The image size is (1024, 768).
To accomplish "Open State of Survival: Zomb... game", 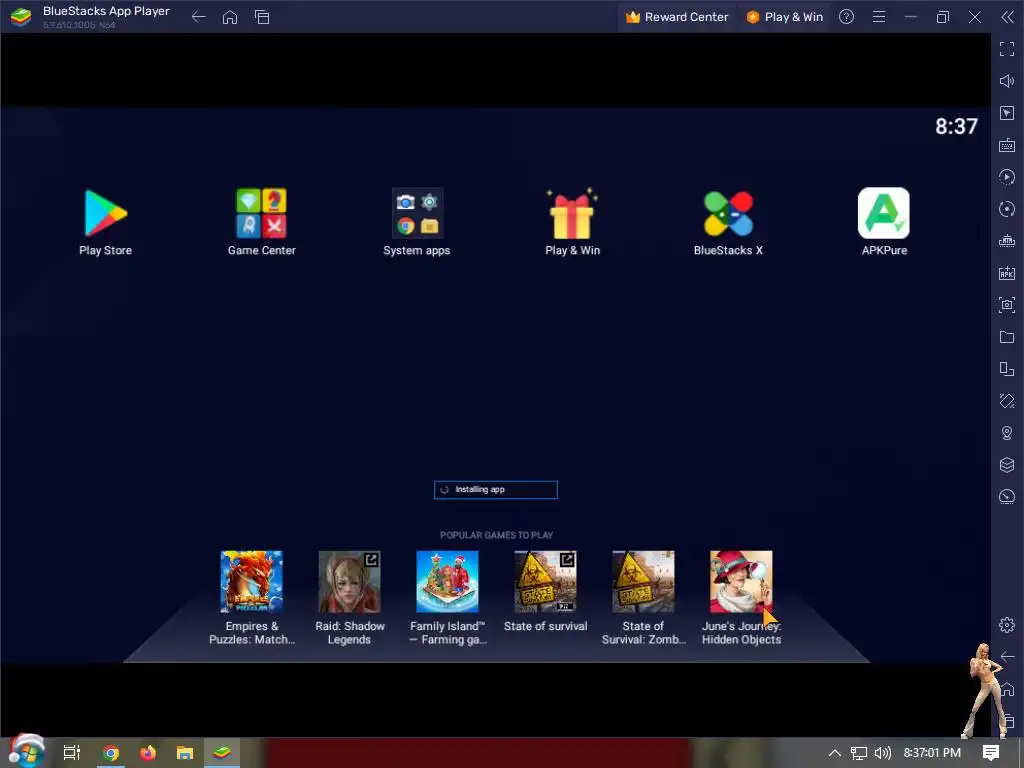I will [643, 598].
